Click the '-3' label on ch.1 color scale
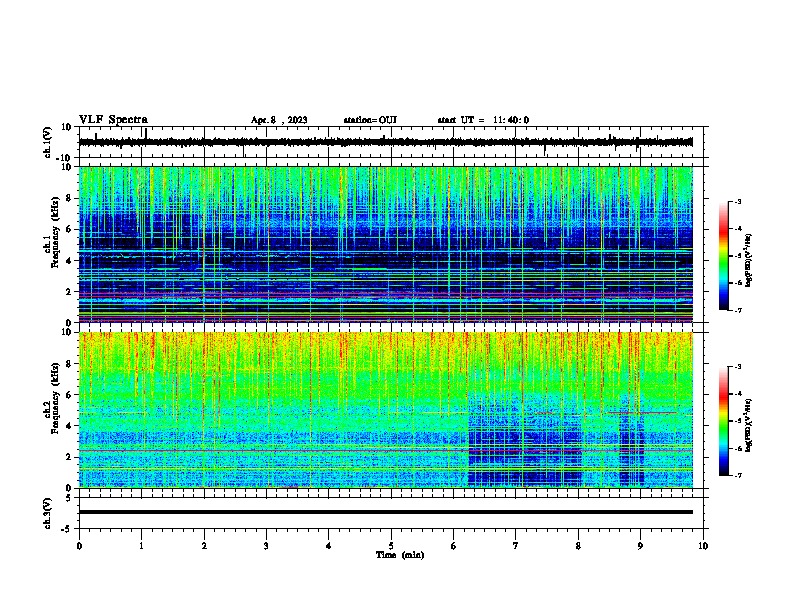Viewport: 792px width, 612px height. (738, 201)
